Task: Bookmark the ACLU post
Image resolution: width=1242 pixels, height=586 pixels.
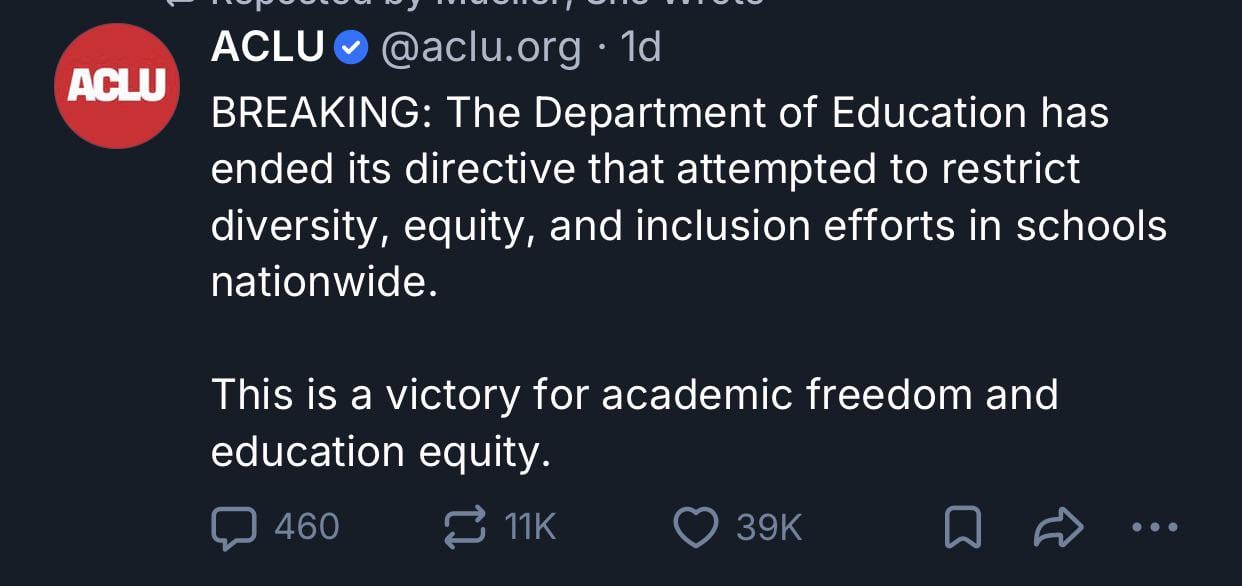Action: [x=963, y=527]
